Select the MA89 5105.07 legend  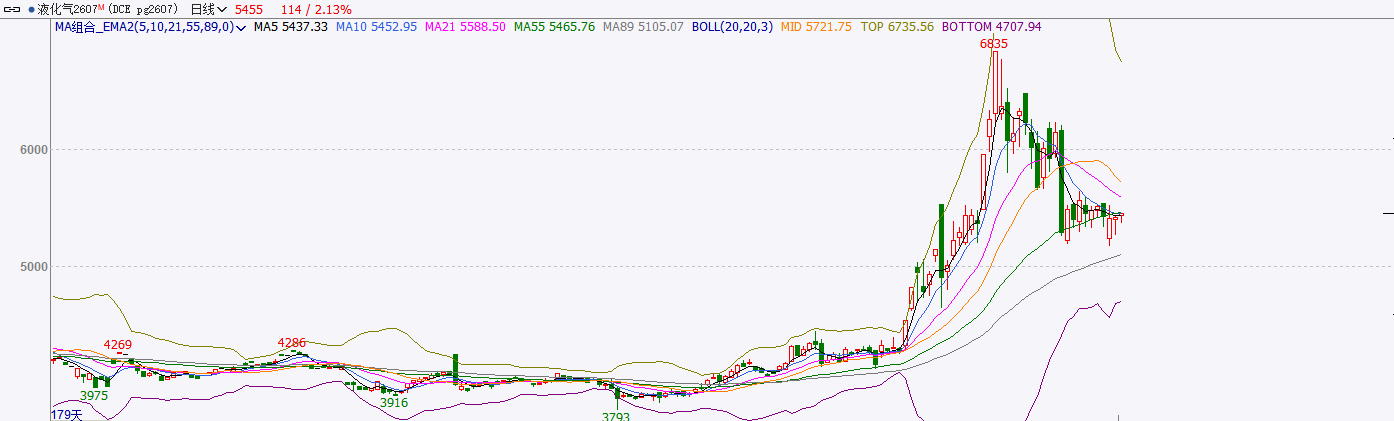(643, 27)
